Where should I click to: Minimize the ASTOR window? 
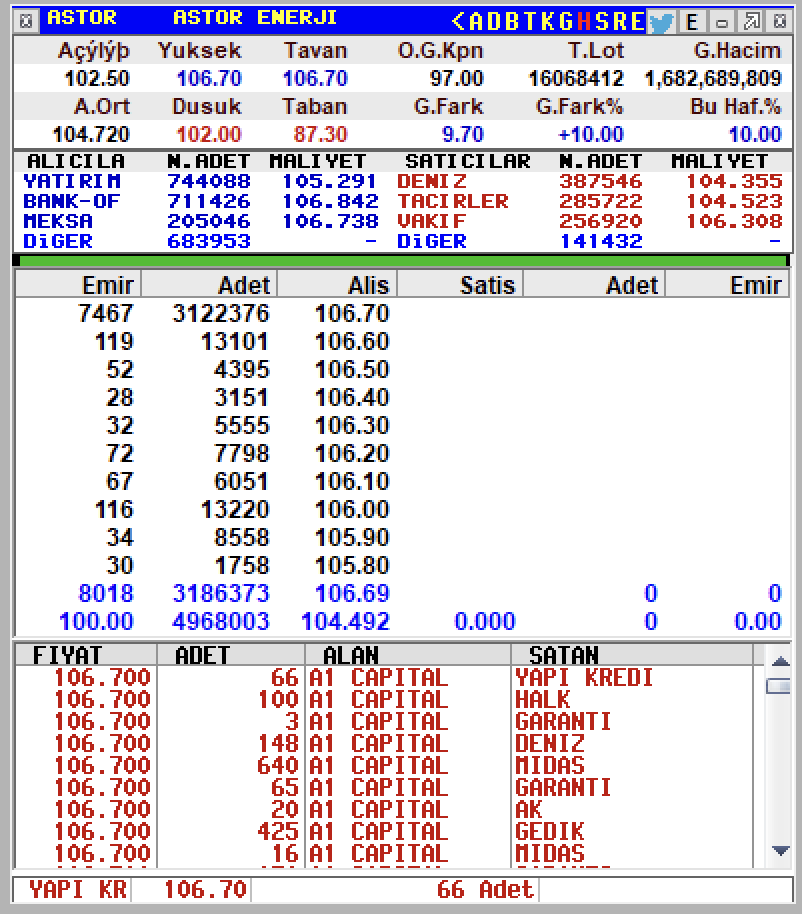(x=722, y=22)
